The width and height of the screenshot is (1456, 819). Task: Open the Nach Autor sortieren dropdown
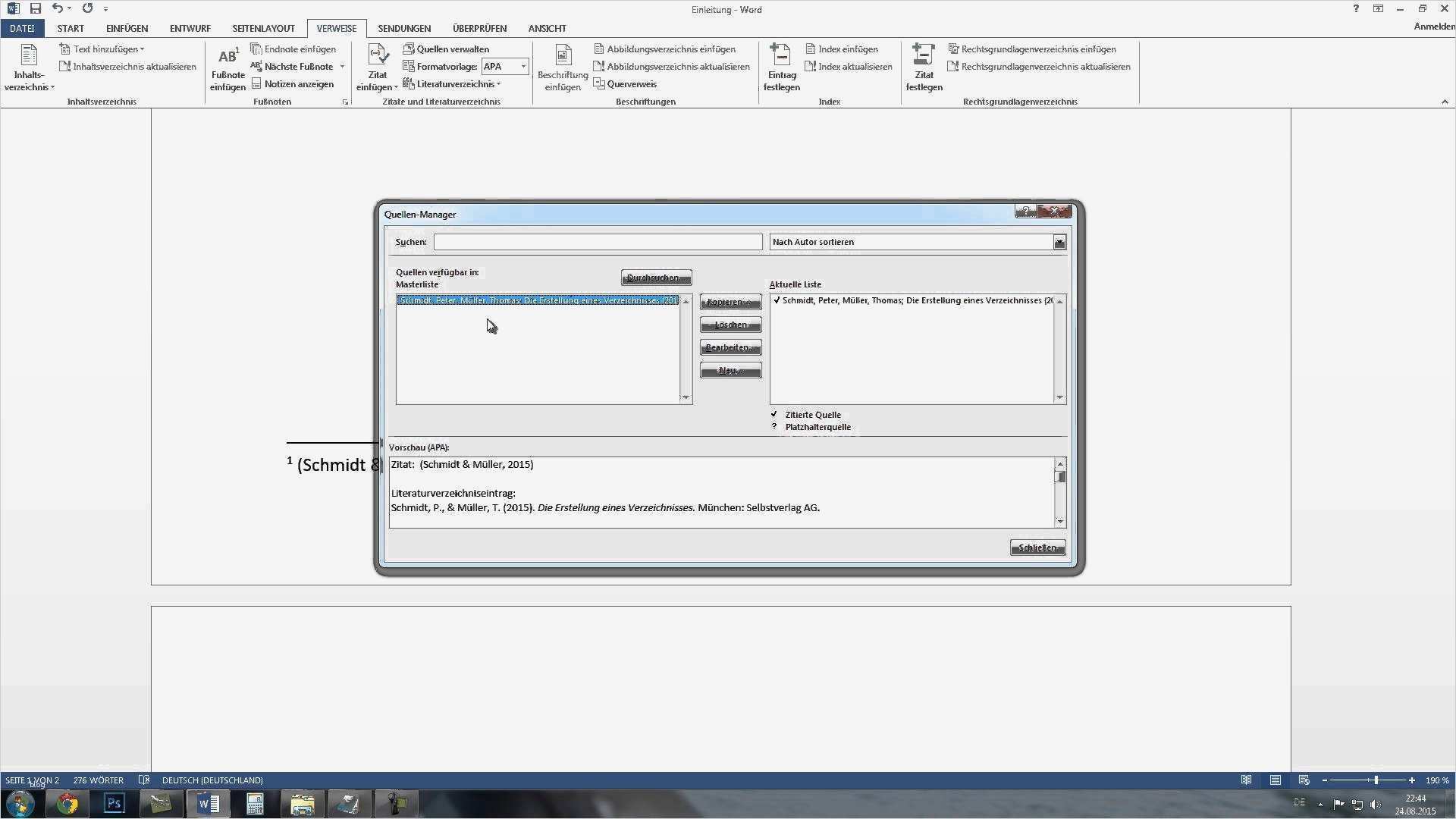tap(1059, 241)
